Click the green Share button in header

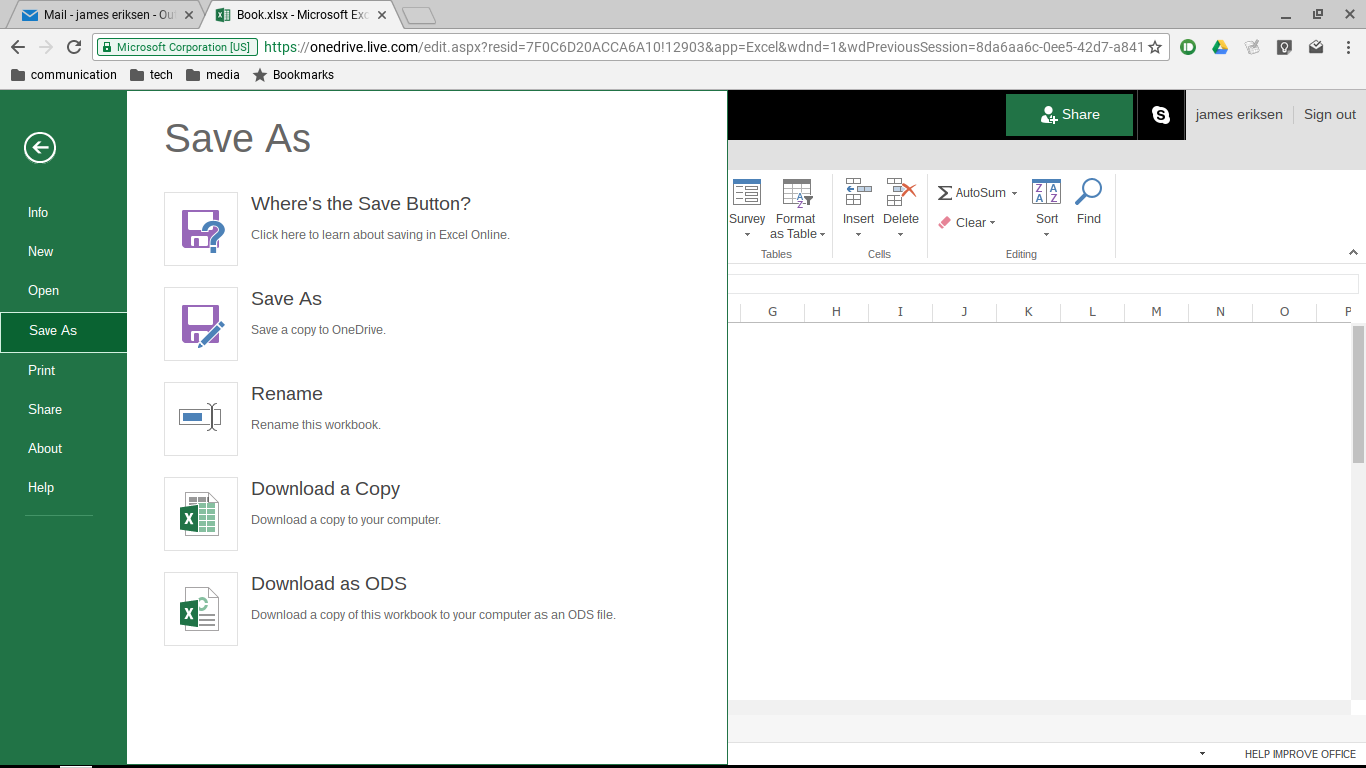click(x=1069, y=115)
